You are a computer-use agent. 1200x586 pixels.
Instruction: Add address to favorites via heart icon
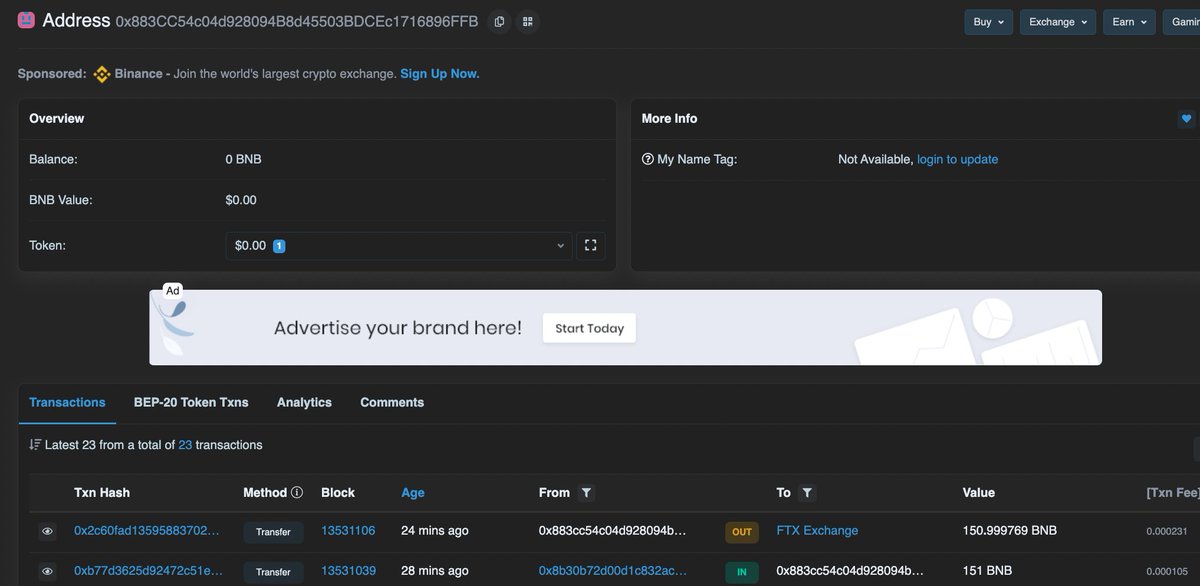tap(1186, 118)
